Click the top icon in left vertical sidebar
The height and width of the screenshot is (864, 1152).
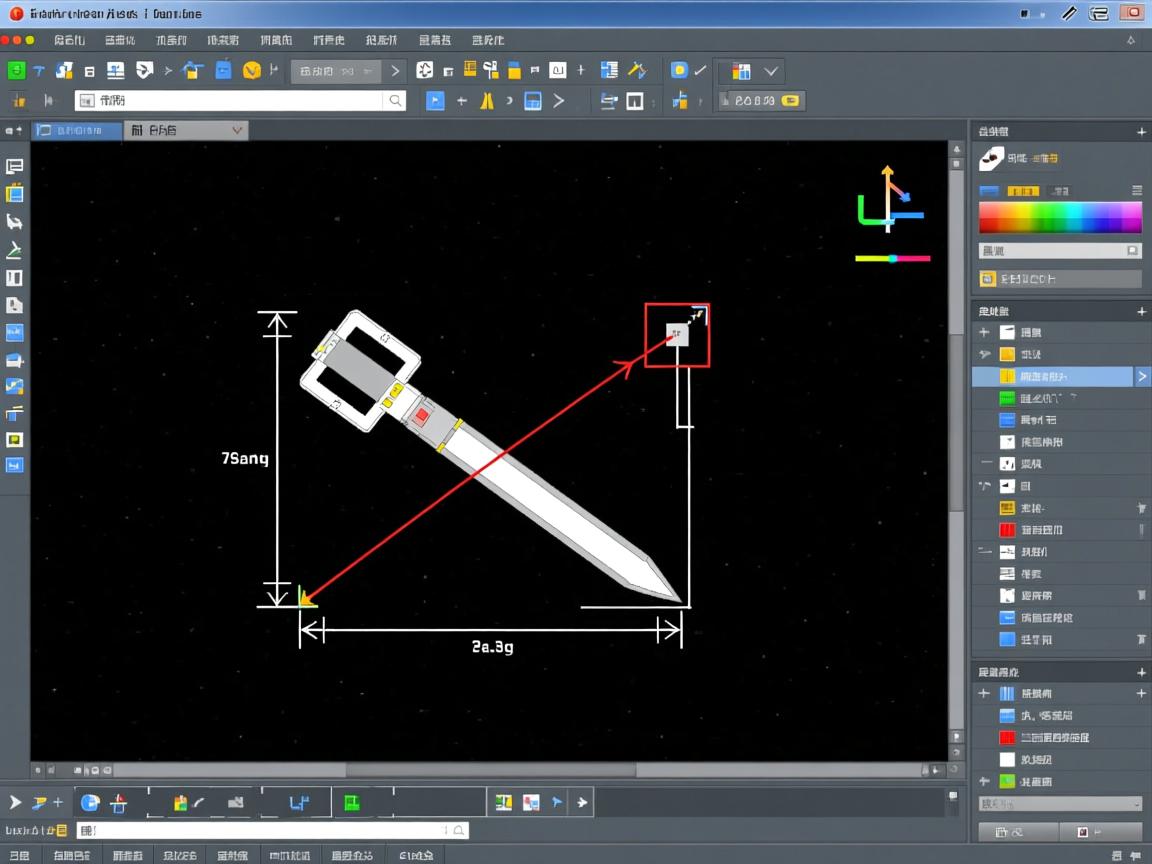click(x=15, y=167)
